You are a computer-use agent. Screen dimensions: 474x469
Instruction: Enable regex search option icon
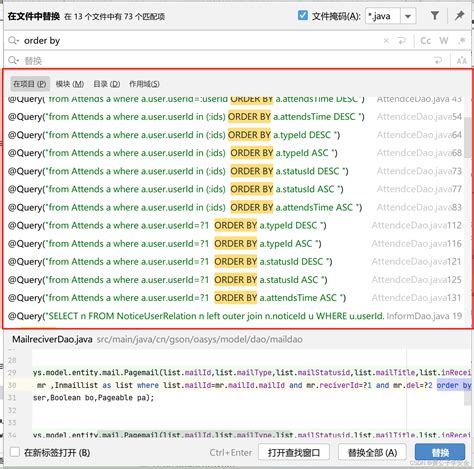[462, 41]
